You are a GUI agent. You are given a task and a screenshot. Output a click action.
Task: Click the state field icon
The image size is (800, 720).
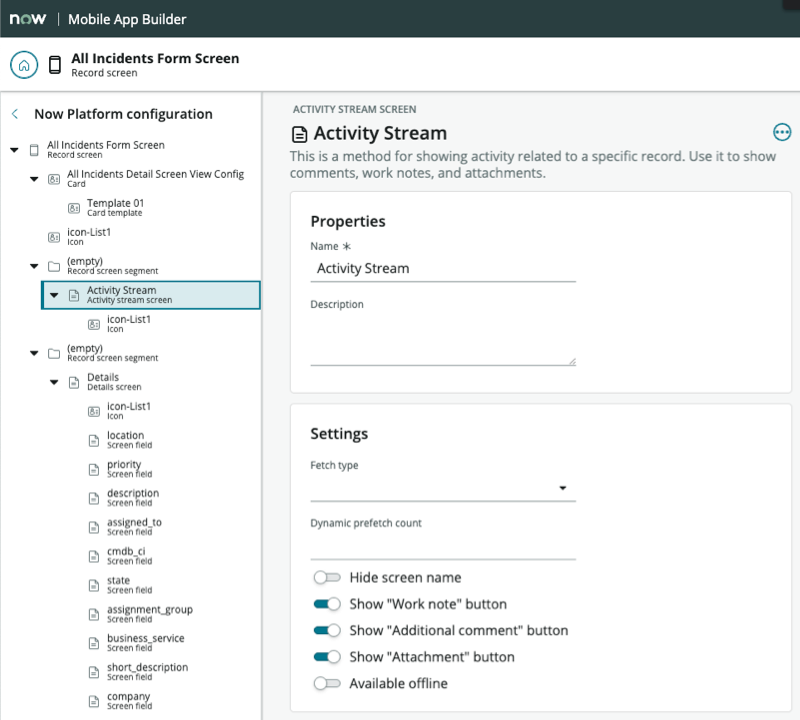[94, 586]
